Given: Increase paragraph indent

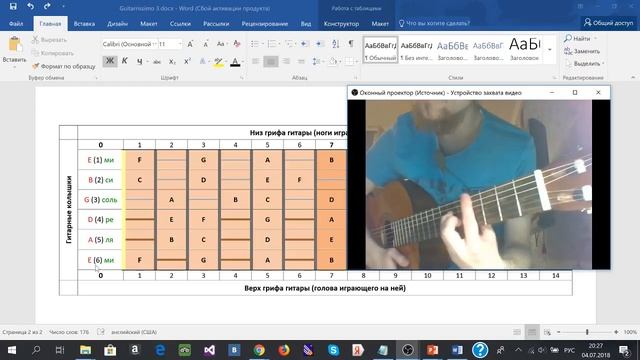Looking at the screenshot, I should pyautogui.click(x=320, y=44).
